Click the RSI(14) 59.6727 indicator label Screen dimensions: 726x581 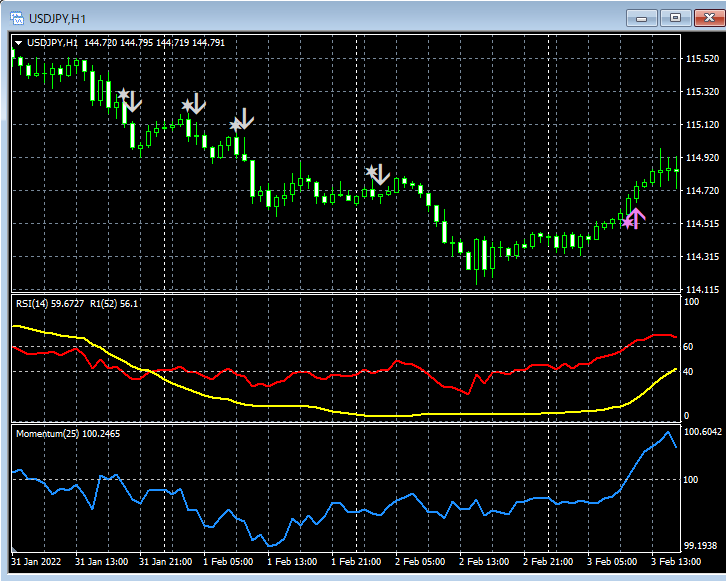pyautogui.click(x=50, y=304)
